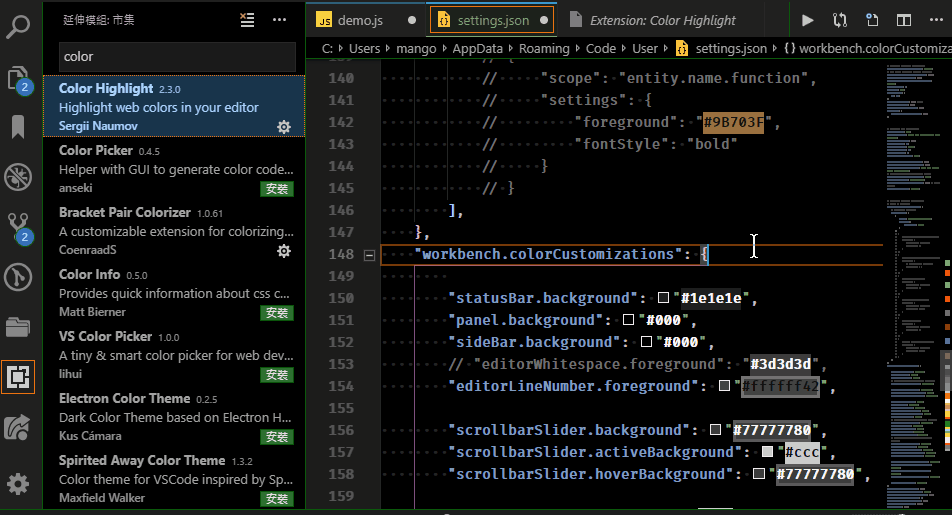Install the Electron Color Theme extension

click(277, 437)
